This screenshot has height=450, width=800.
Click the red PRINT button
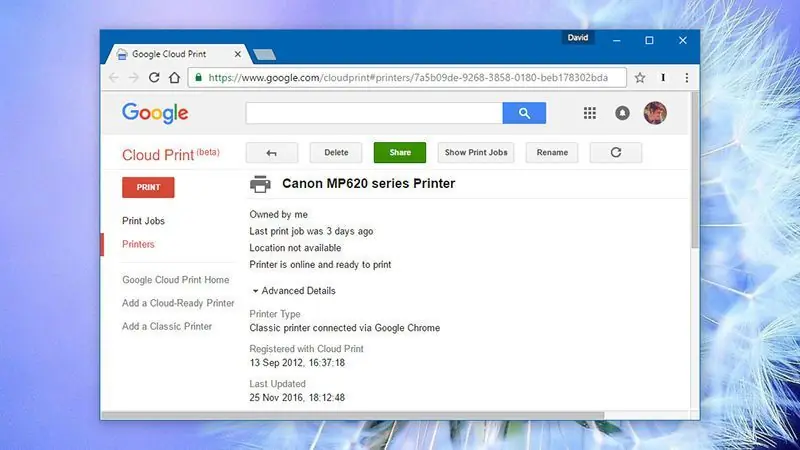point(148,187)
